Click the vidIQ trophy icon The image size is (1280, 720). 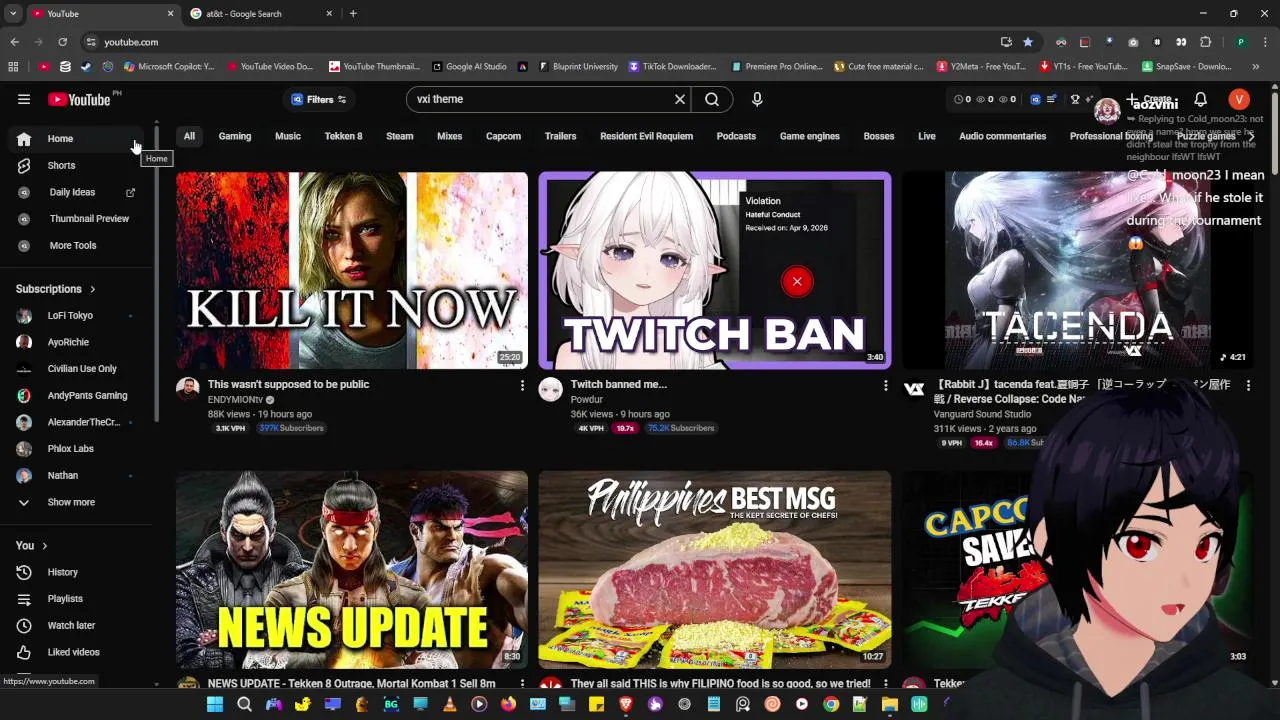[x=1075, y=99]
